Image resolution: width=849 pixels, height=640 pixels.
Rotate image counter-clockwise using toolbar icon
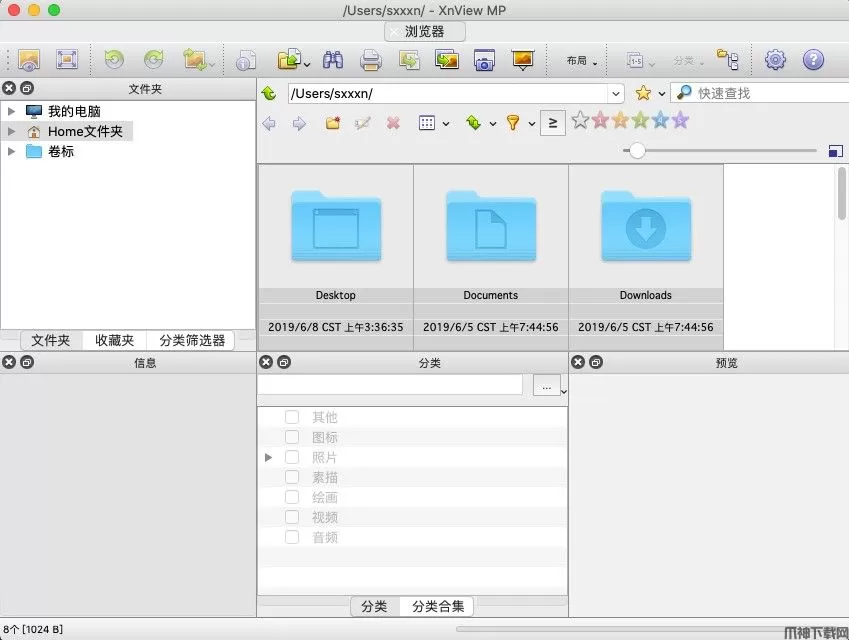114,60
